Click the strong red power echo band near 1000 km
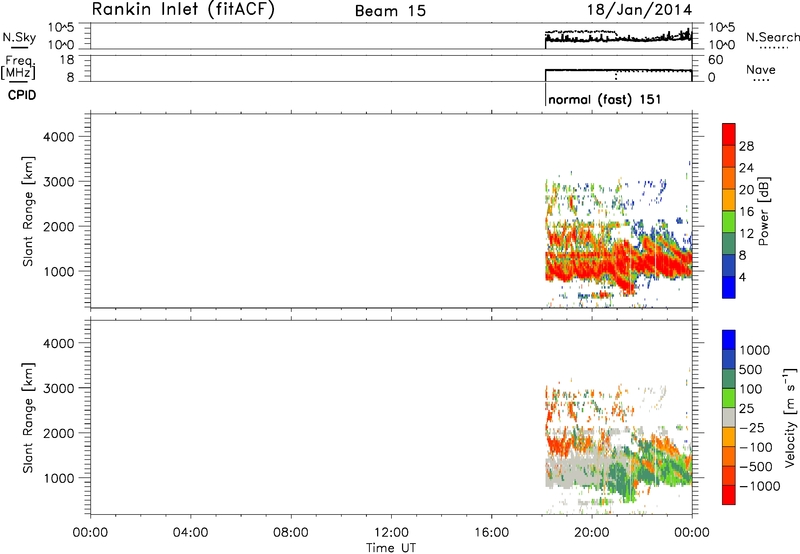800x554 pixels. click(617, 263)
